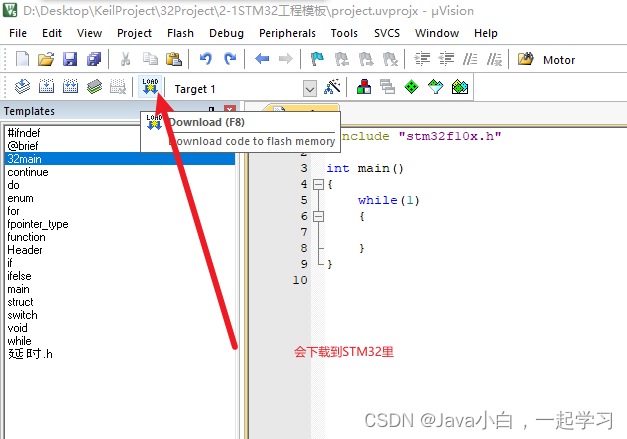Open Find in Files icon
Image resolution: width=627 pixels, height=439 pixels.
click(525, 59)
